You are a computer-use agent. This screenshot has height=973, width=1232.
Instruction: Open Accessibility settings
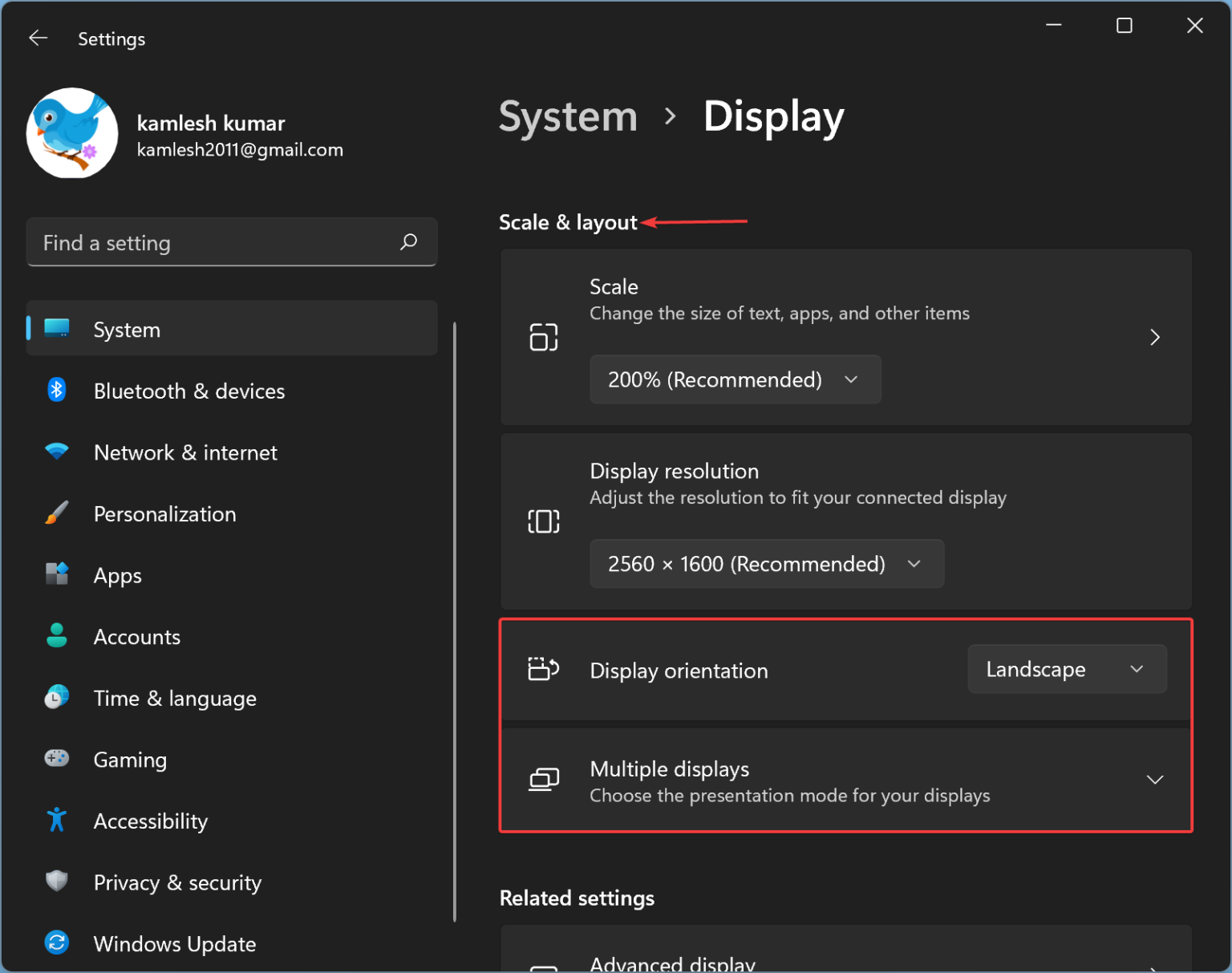coord(150,821)
